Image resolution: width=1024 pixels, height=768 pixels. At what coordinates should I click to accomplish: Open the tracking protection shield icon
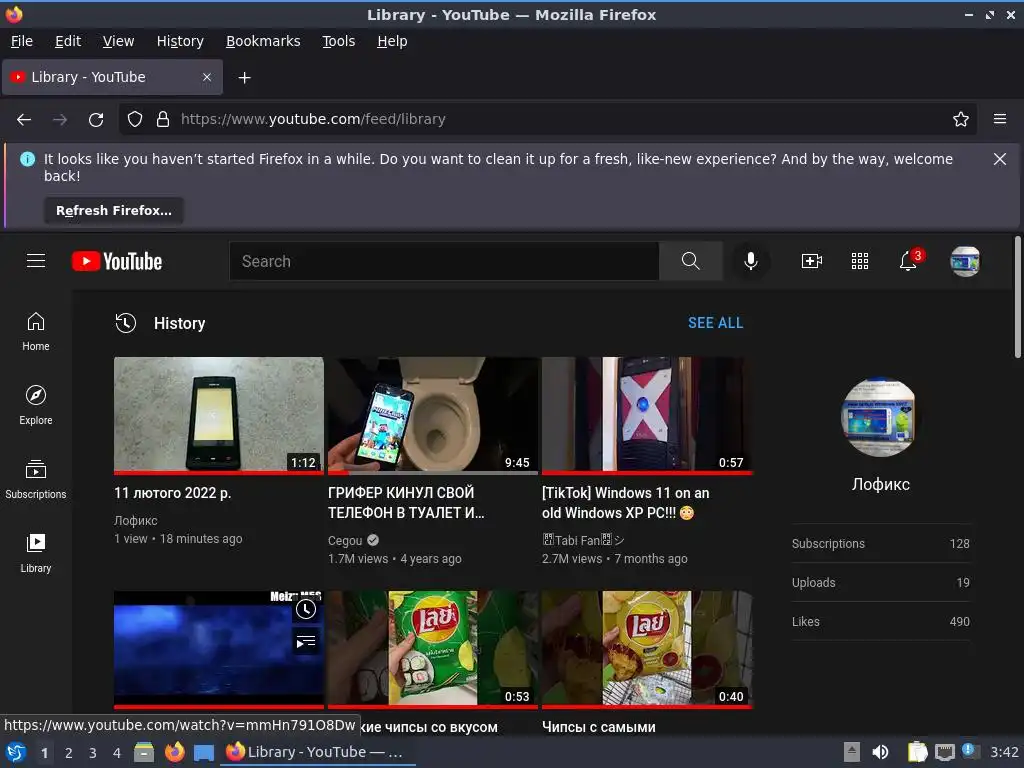click(x=135, y=120)
